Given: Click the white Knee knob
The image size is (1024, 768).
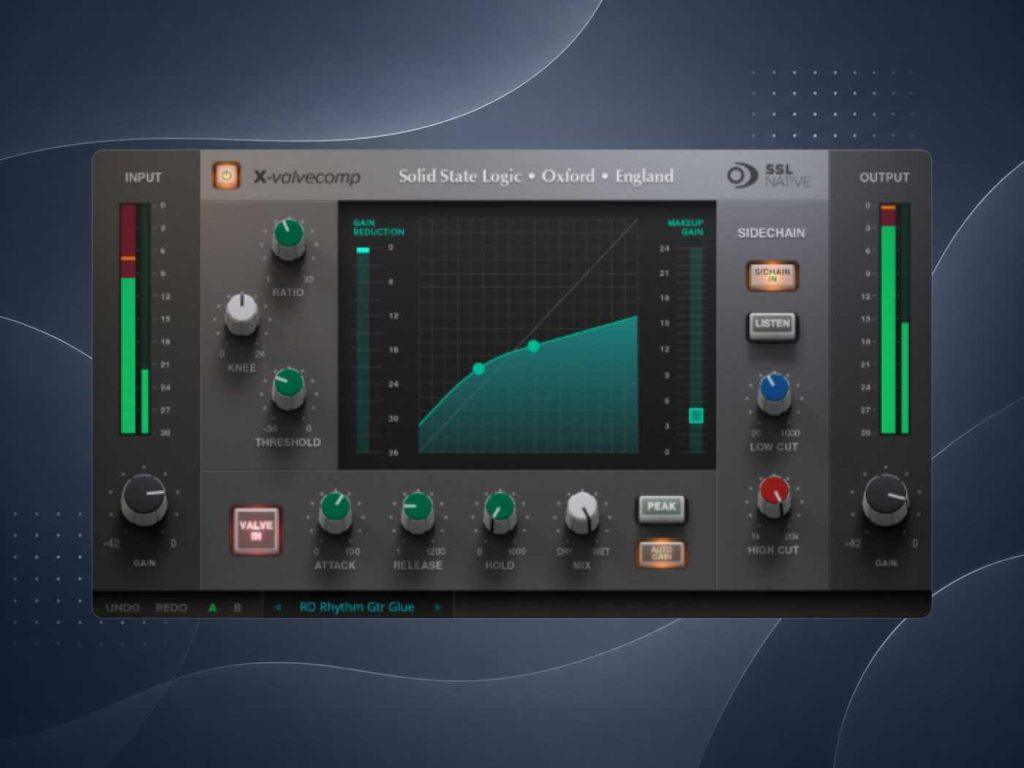Looking at the screenshot, I should 242,313.
